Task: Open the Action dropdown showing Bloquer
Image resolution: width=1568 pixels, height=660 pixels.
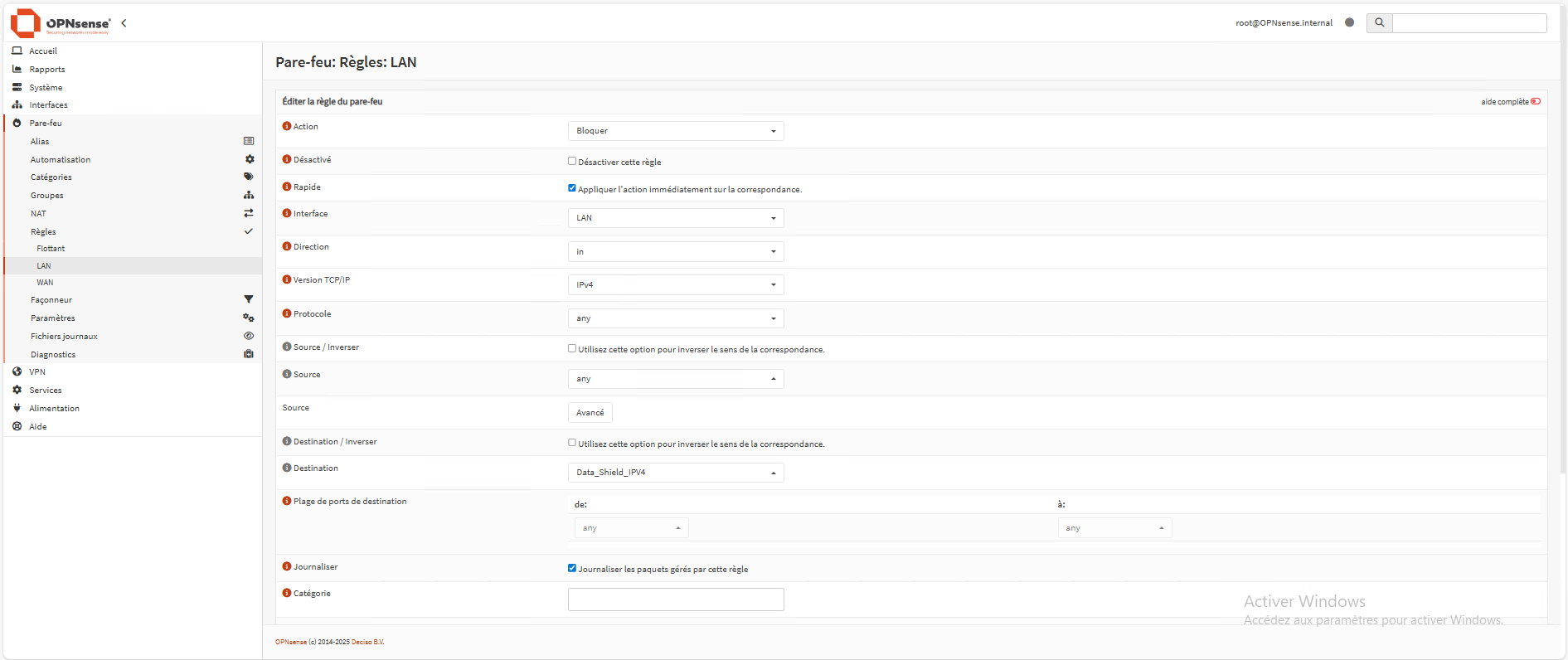Action: [675, 131]
